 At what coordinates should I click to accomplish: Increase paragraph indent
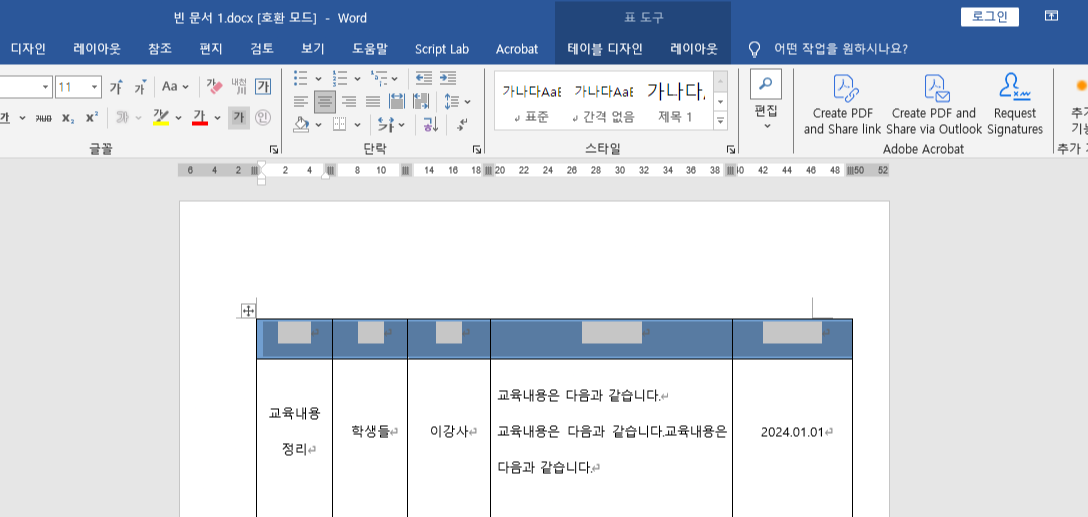(448, 78)
